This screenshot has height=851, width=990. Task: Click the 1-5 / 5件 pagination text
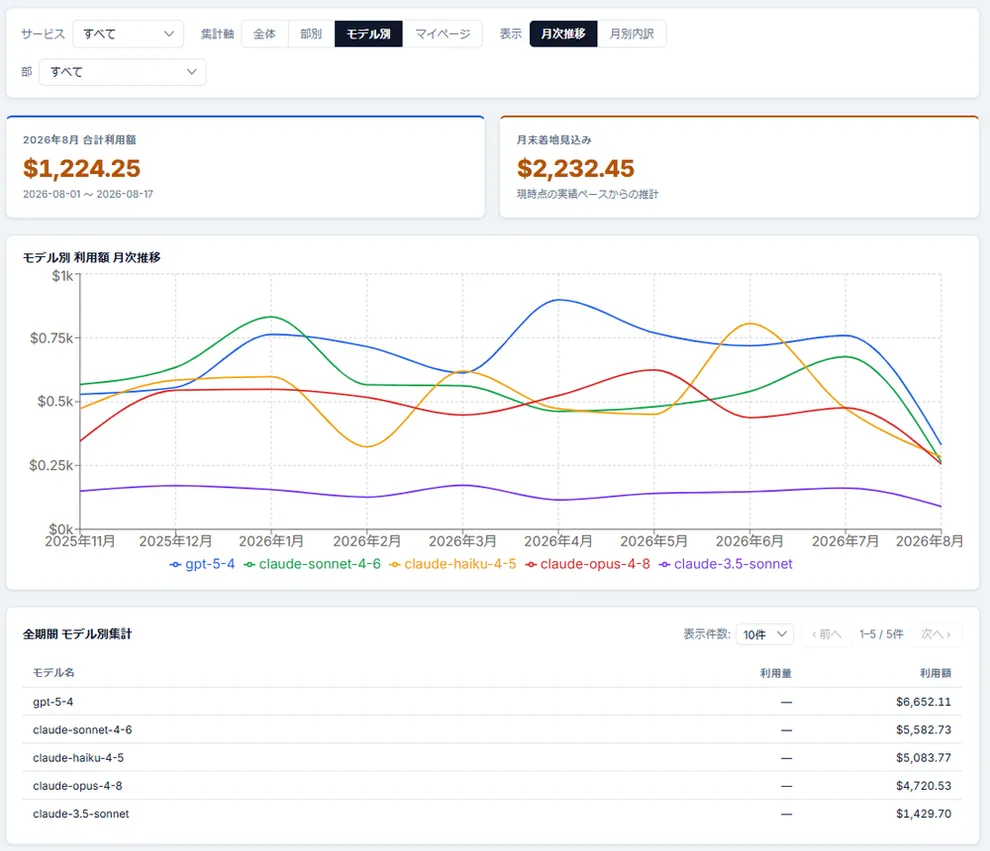point(881,634)
